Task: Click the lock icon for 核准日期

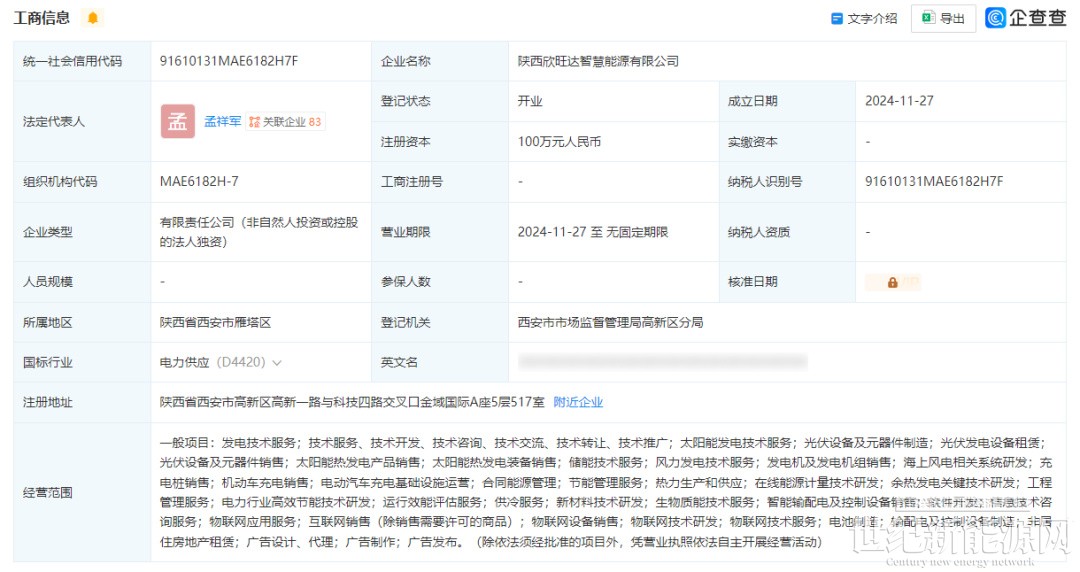Action: pos(892,282)
